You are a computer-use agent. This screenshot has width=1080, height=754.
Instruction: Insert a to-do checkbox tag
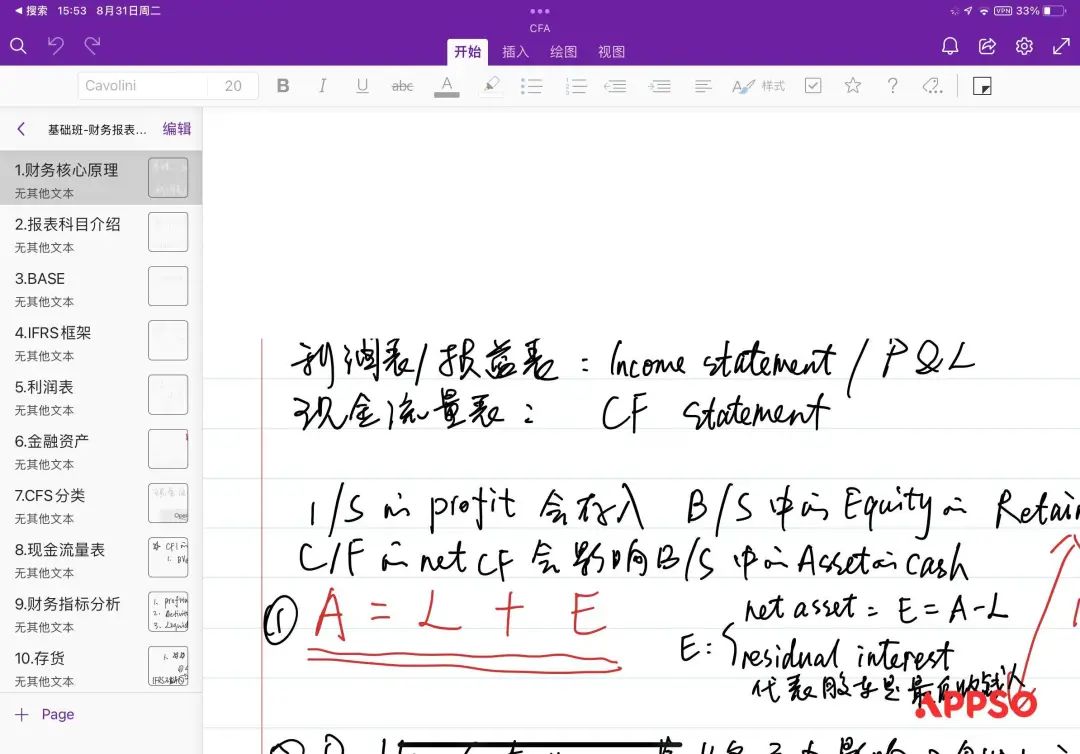click(813, 86)
